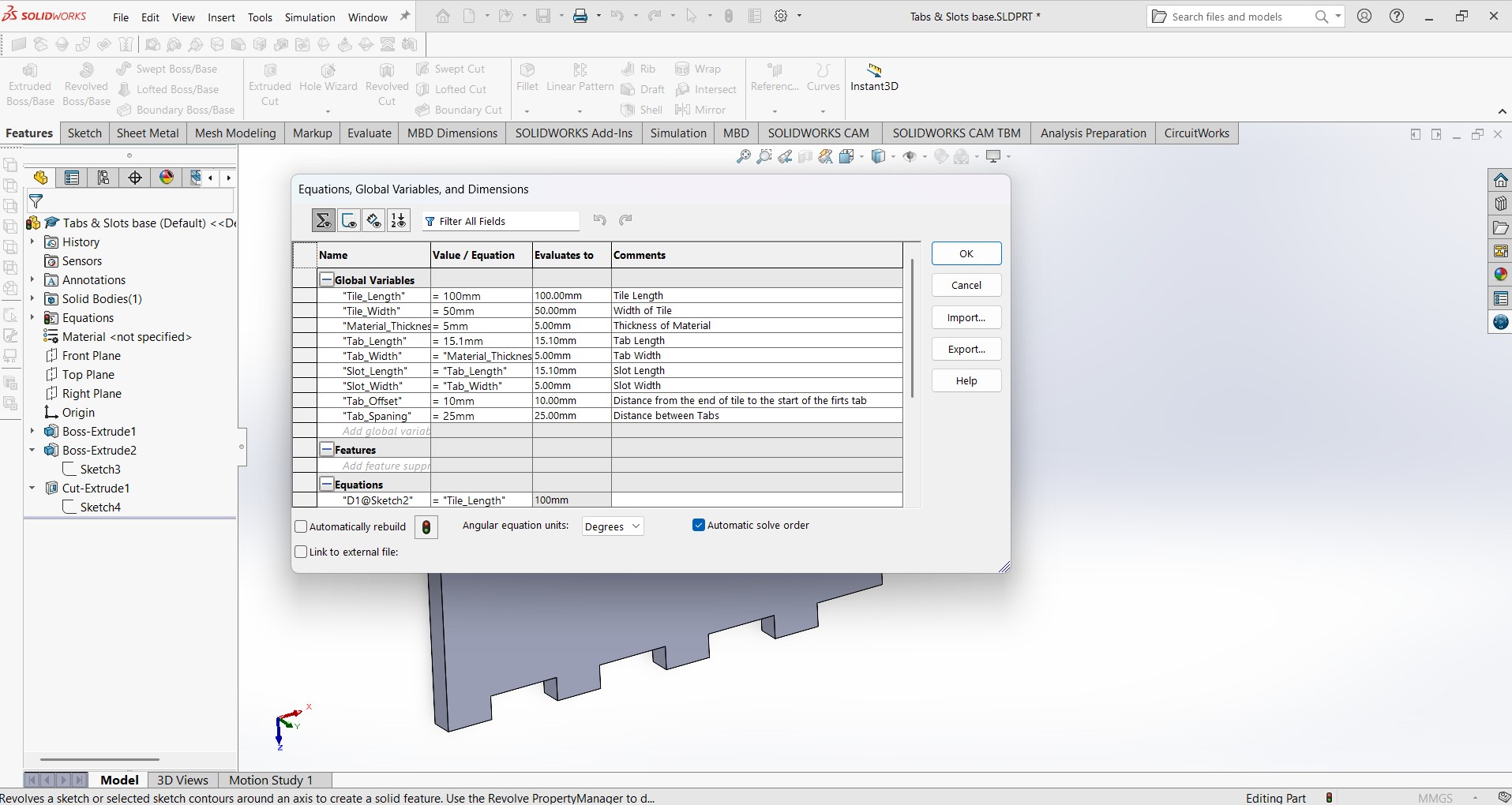1512x805 pixels.
Task: Click the "= 25mm" value cell
Action: coord(482,416)
